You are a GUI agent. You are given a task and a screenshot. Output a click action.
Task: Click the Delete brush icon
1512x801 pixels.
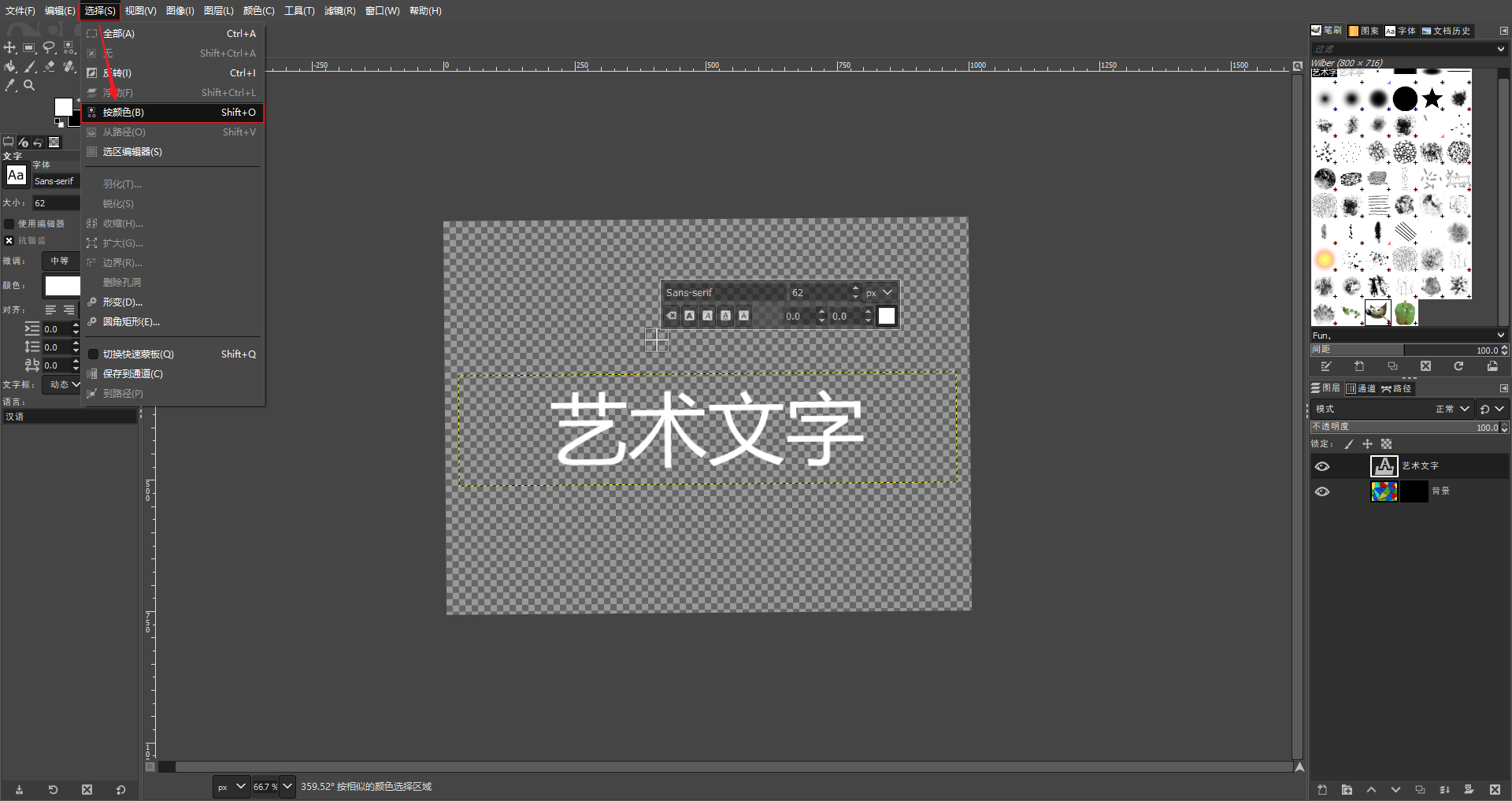[1425, 366]
